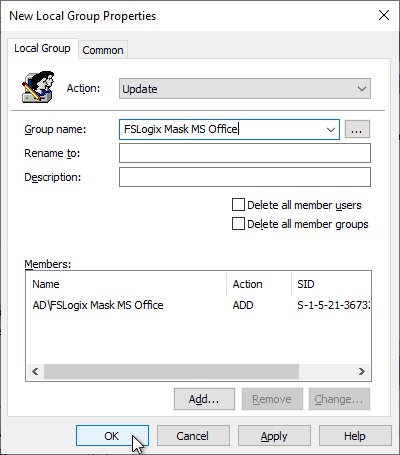Click the right arrow of Members scrollbar
Image resolution: width=400 pixels, height=455 pixels.
click(x=362, y=371)
